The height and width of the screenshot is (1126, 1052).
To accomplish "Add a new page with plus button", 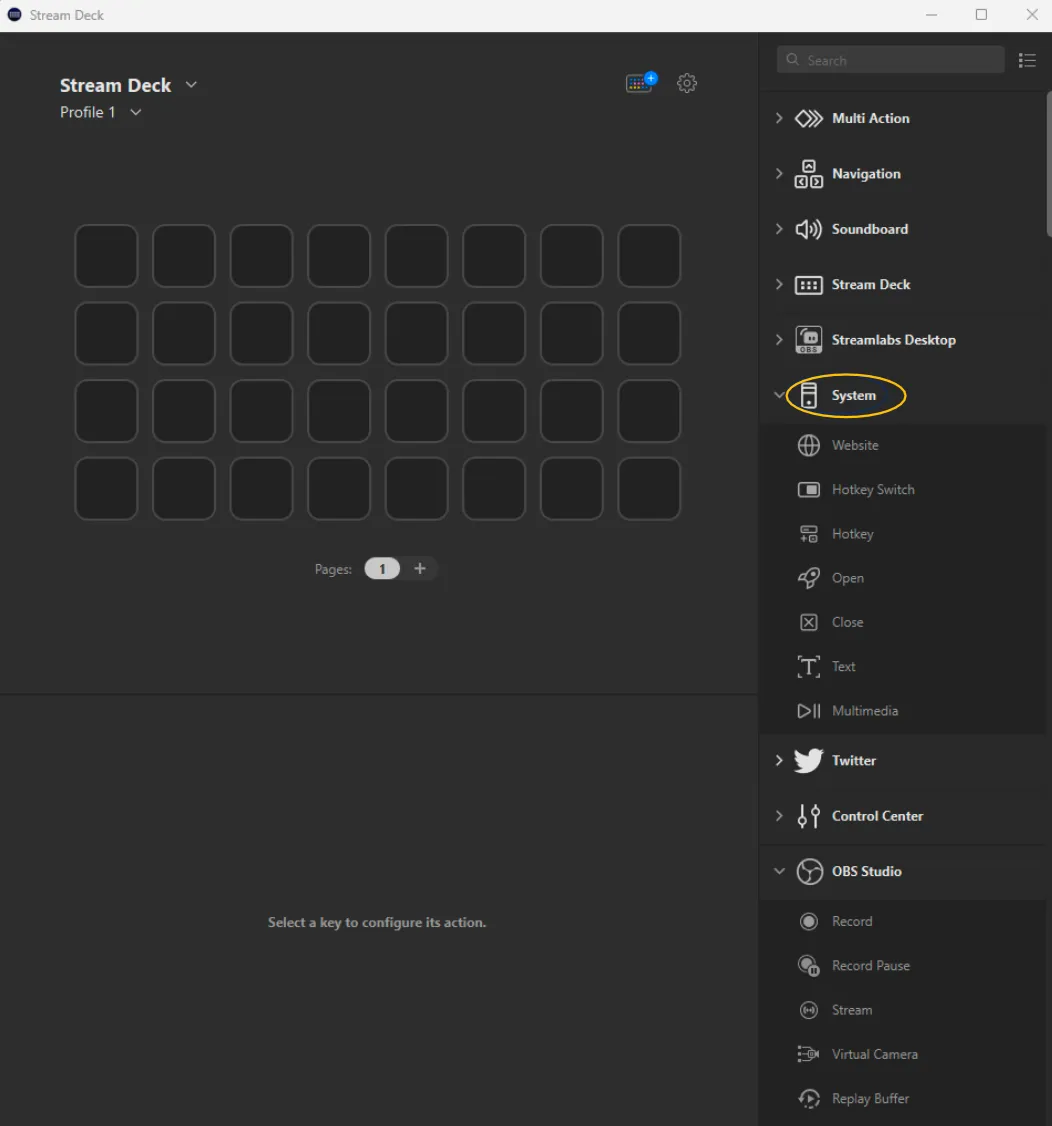I will click(x=420, y=569).
